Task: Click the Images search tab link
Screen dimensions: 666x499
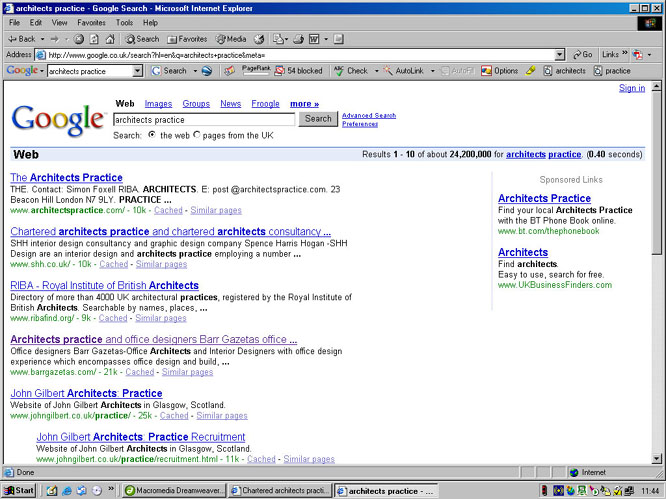Action: 158,104
